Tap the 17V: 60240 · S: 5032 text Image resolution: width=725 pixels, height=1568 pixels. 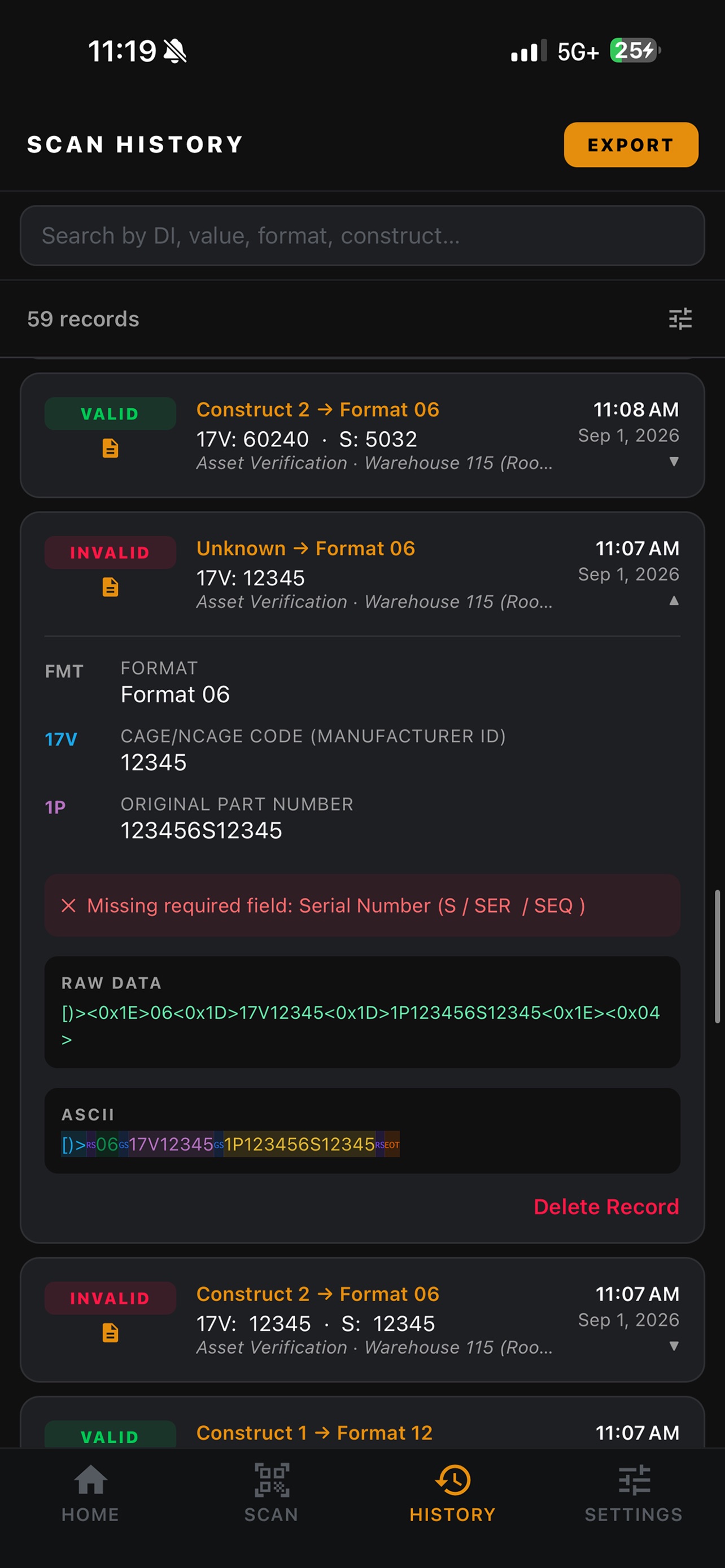coord(307,439)
